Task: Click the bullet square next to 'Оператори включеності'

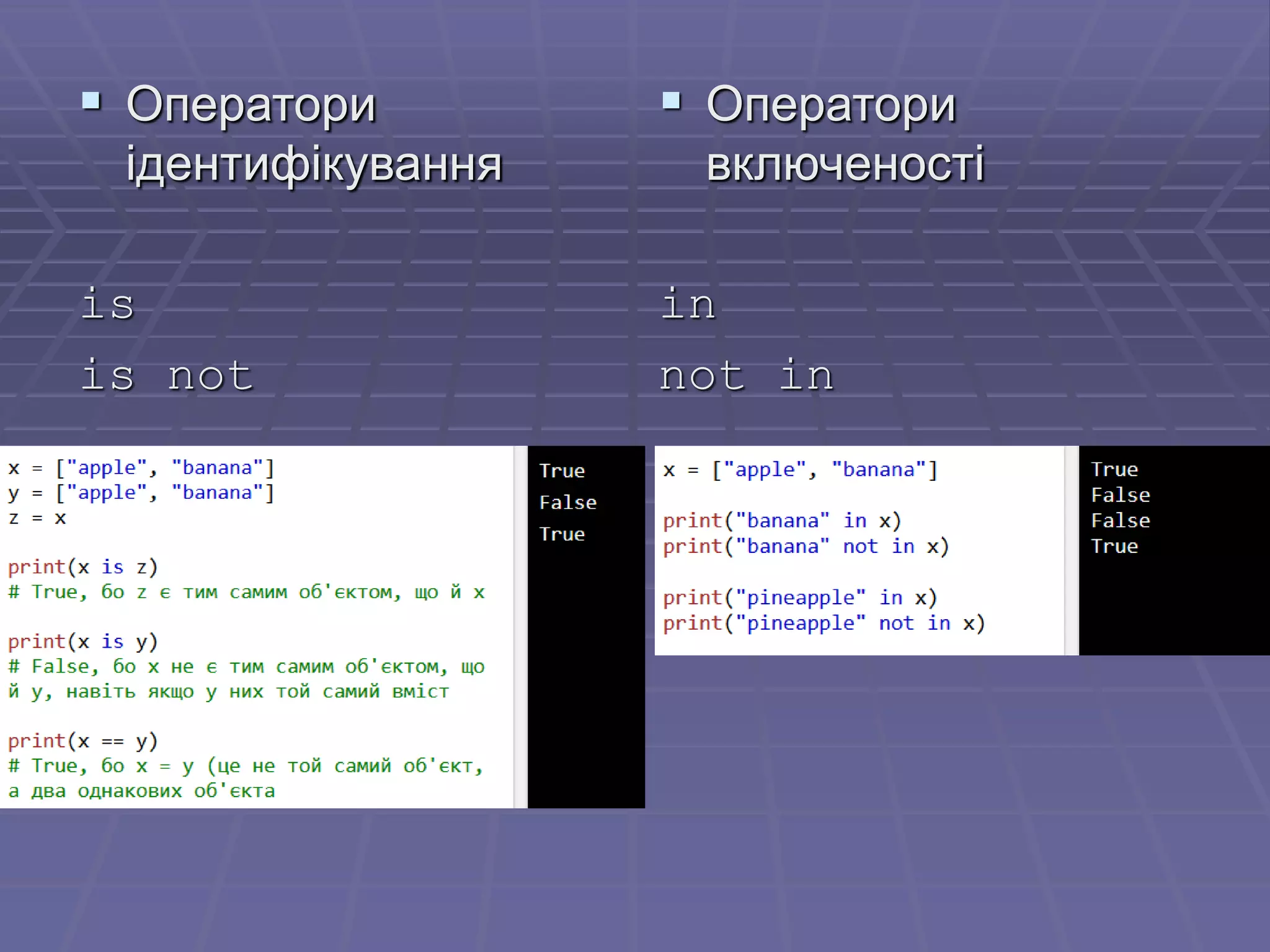Action: click(x=672, y=100)
